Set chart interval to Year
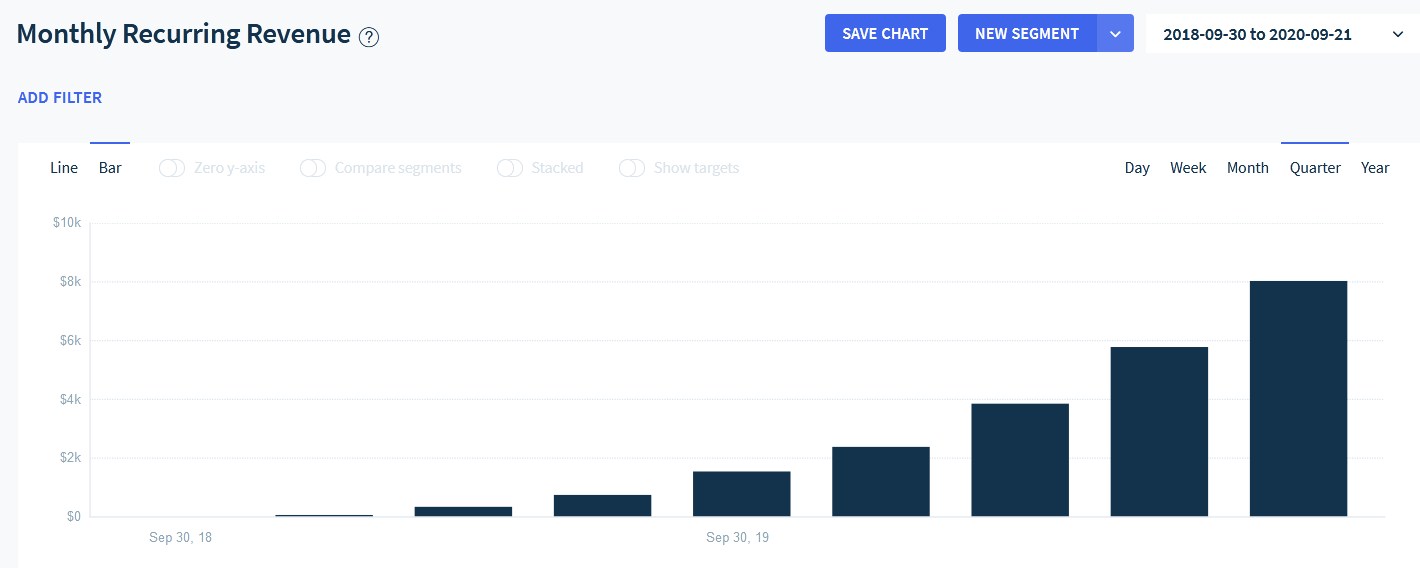The width and height of the screenshot is (1420, 568). [x=1375, y=168]
